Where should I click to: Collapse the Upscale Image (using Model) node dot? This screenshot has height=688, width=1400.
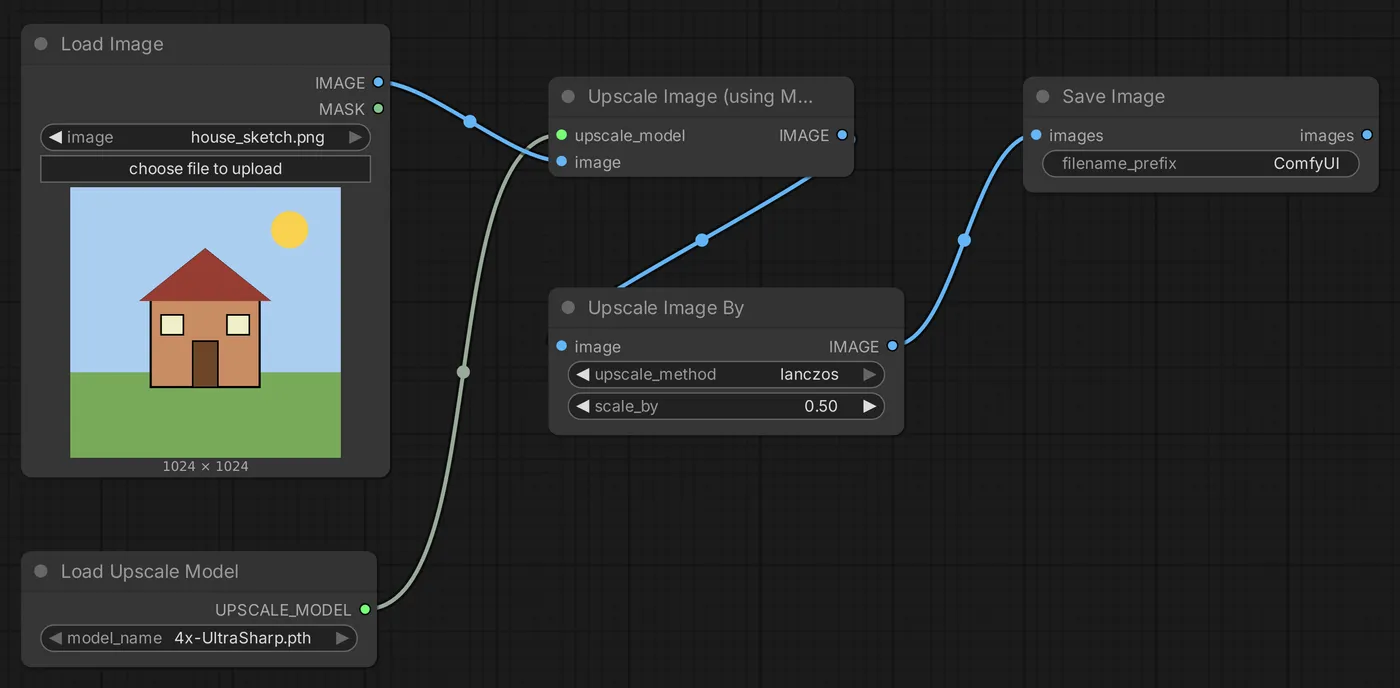pos(568,97)
